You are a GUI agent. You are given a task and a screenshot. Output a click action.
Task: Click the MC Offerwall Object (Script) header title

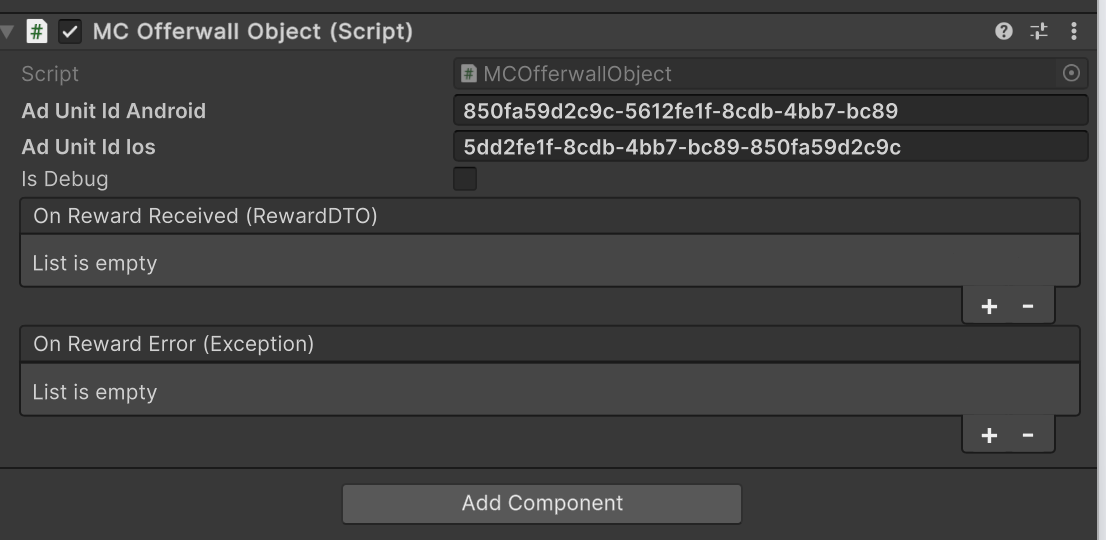[252, 31]
